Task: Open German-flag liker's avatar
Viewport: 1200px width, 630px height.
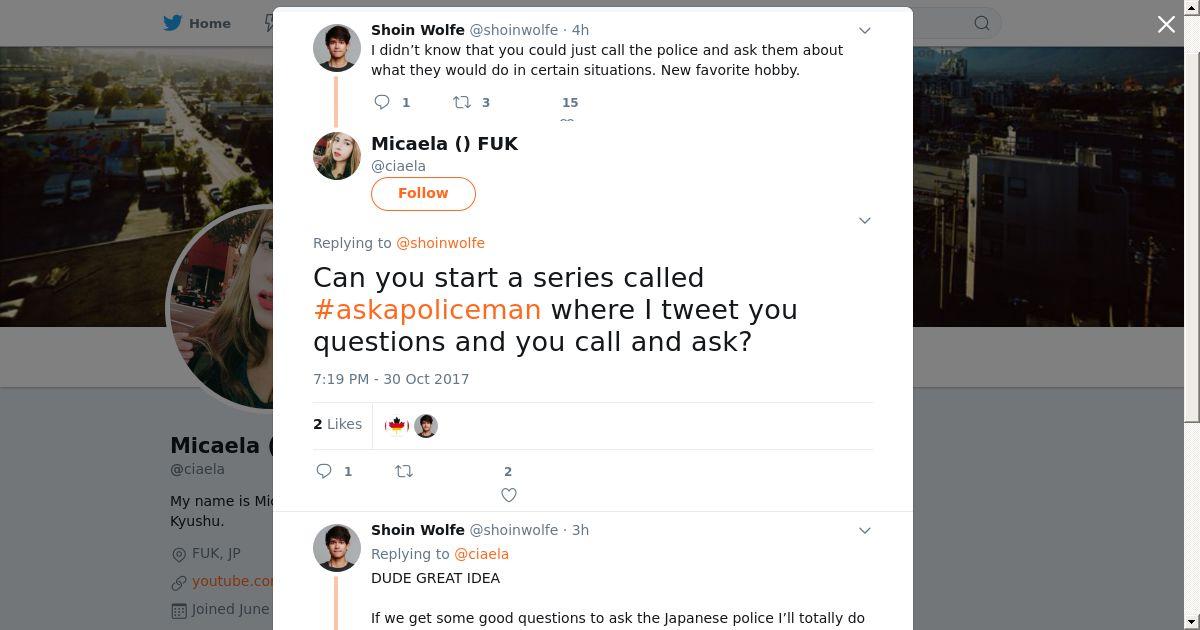Action: (397, 426)
